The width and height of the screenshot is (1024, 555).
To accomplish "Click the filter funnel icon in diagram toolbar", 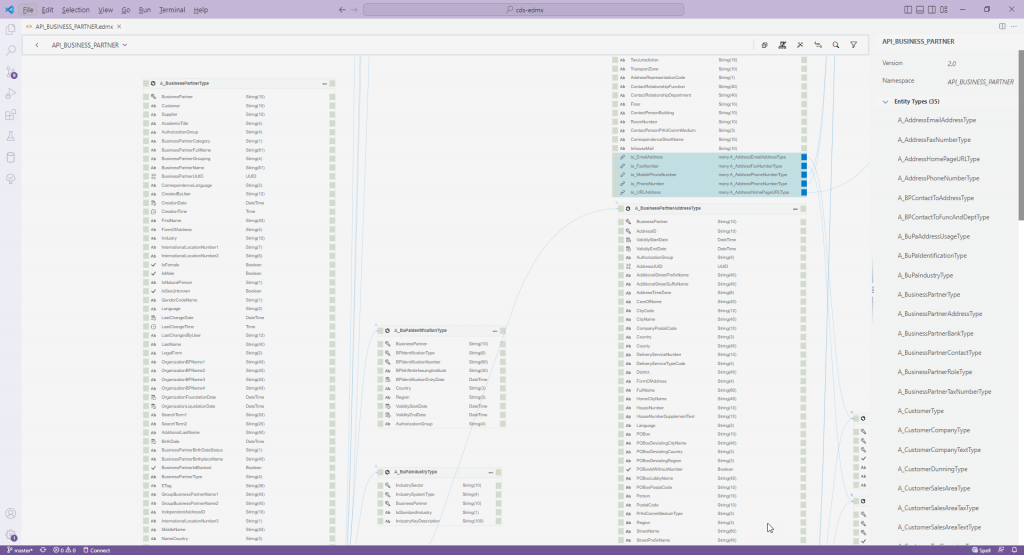I will coord(854,45).
